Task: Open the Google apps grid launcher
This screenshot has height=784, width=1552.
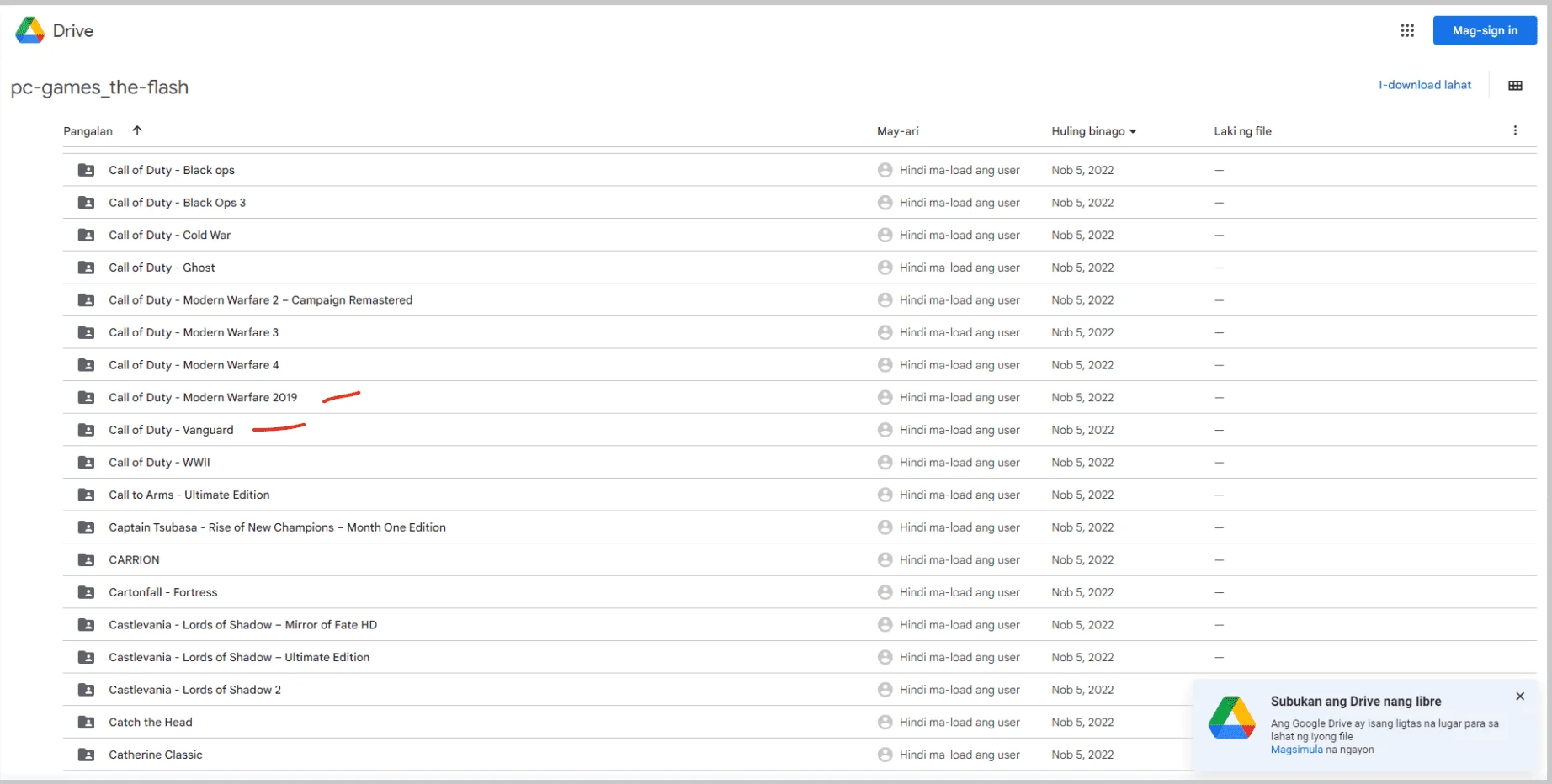Action: point(1407,30)
